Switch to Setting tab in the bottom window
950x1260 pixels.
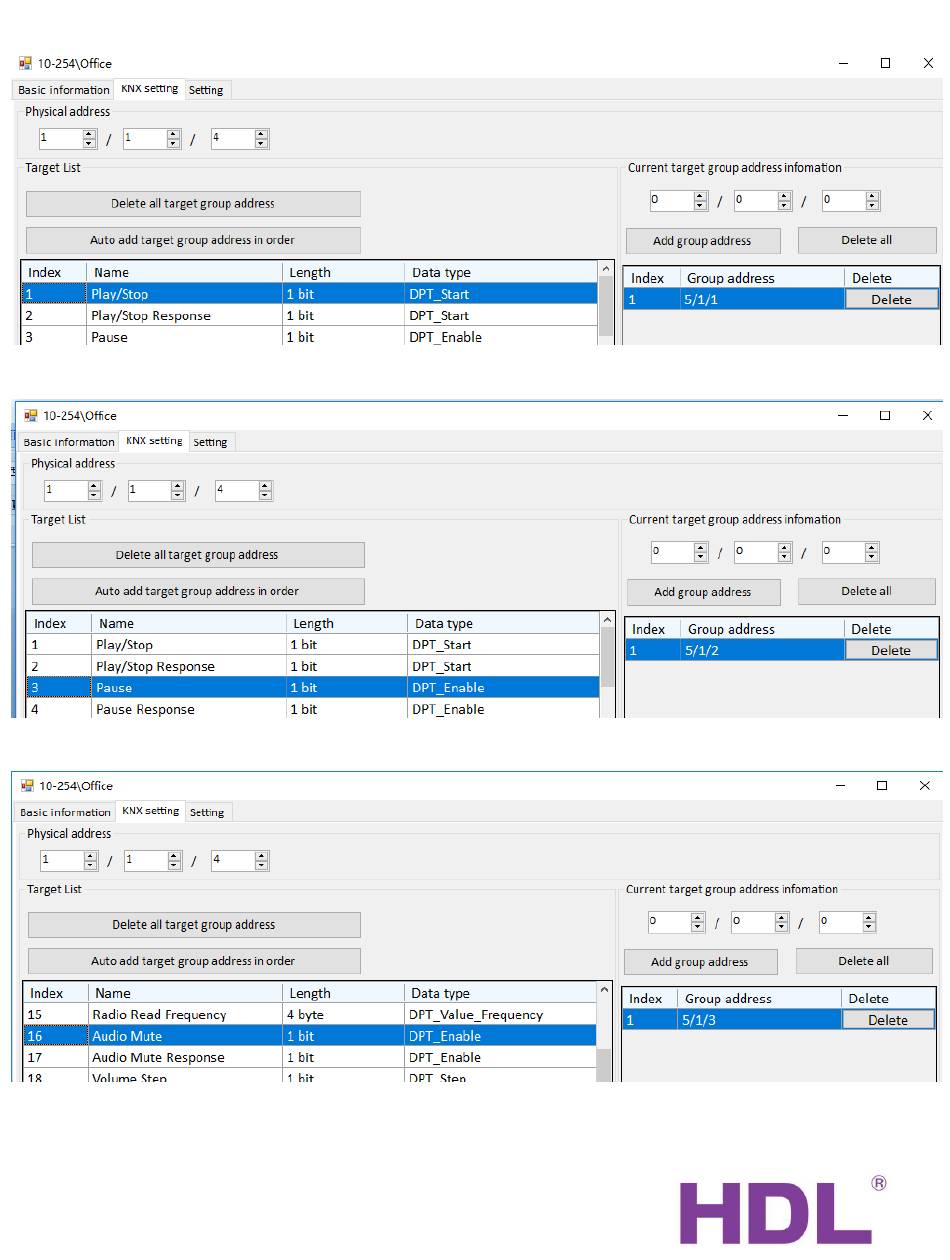pyautogui.click(x=207, y=812)
